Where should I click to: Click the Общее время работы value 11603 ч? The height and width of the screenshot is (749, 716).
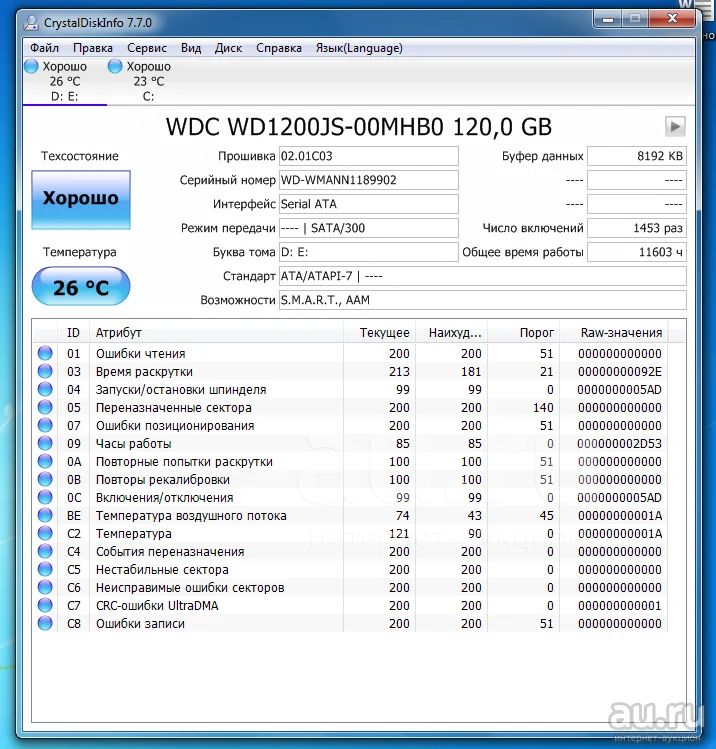637,252
